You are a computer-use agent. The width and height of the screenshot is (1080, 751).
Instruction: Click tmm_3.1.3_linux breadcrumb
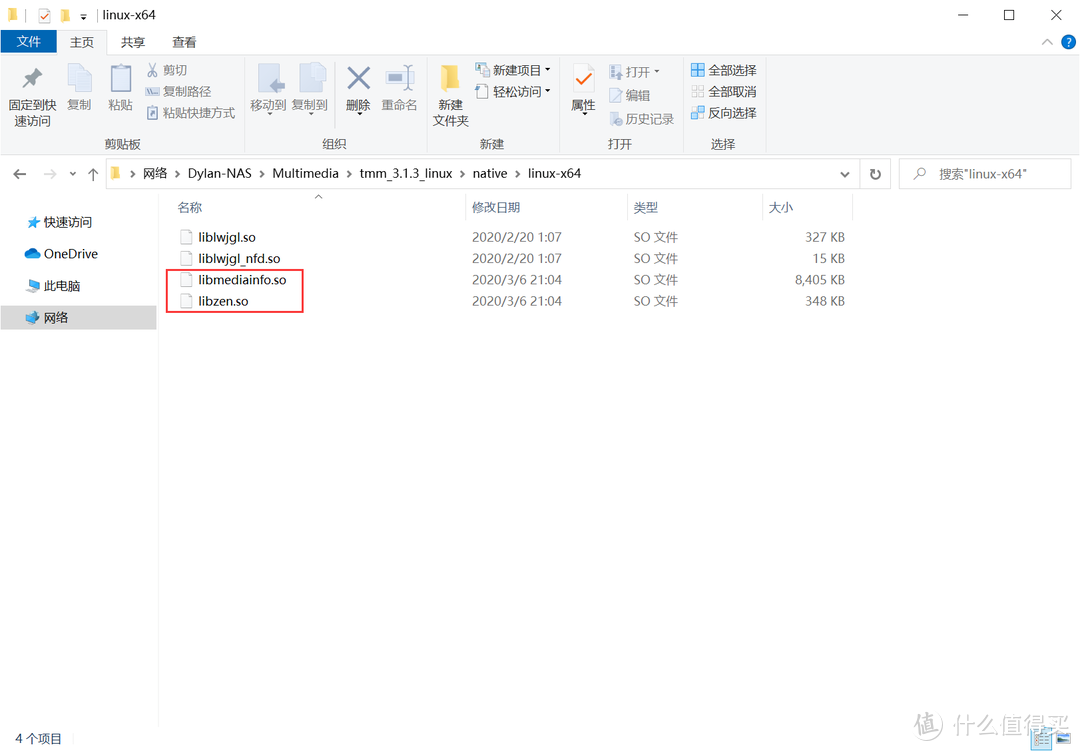point(406,174)
